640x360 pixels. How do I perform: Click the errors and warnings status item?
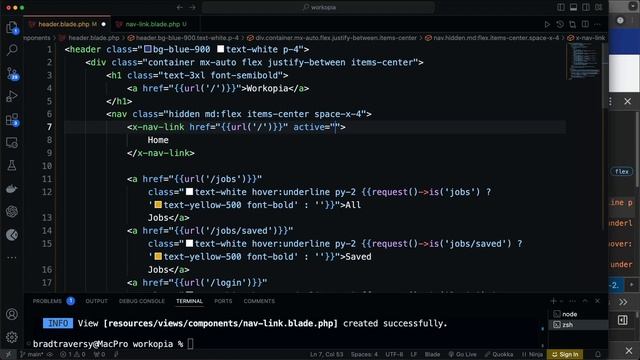tap(73, 354)
